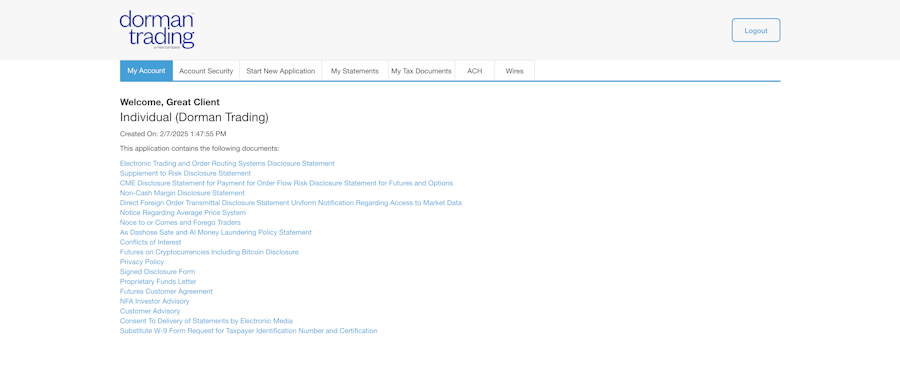View Non-Cash Margin Disclosure Statement
The width and height of the screenshot is (900, 365).
tap(182, 193)
